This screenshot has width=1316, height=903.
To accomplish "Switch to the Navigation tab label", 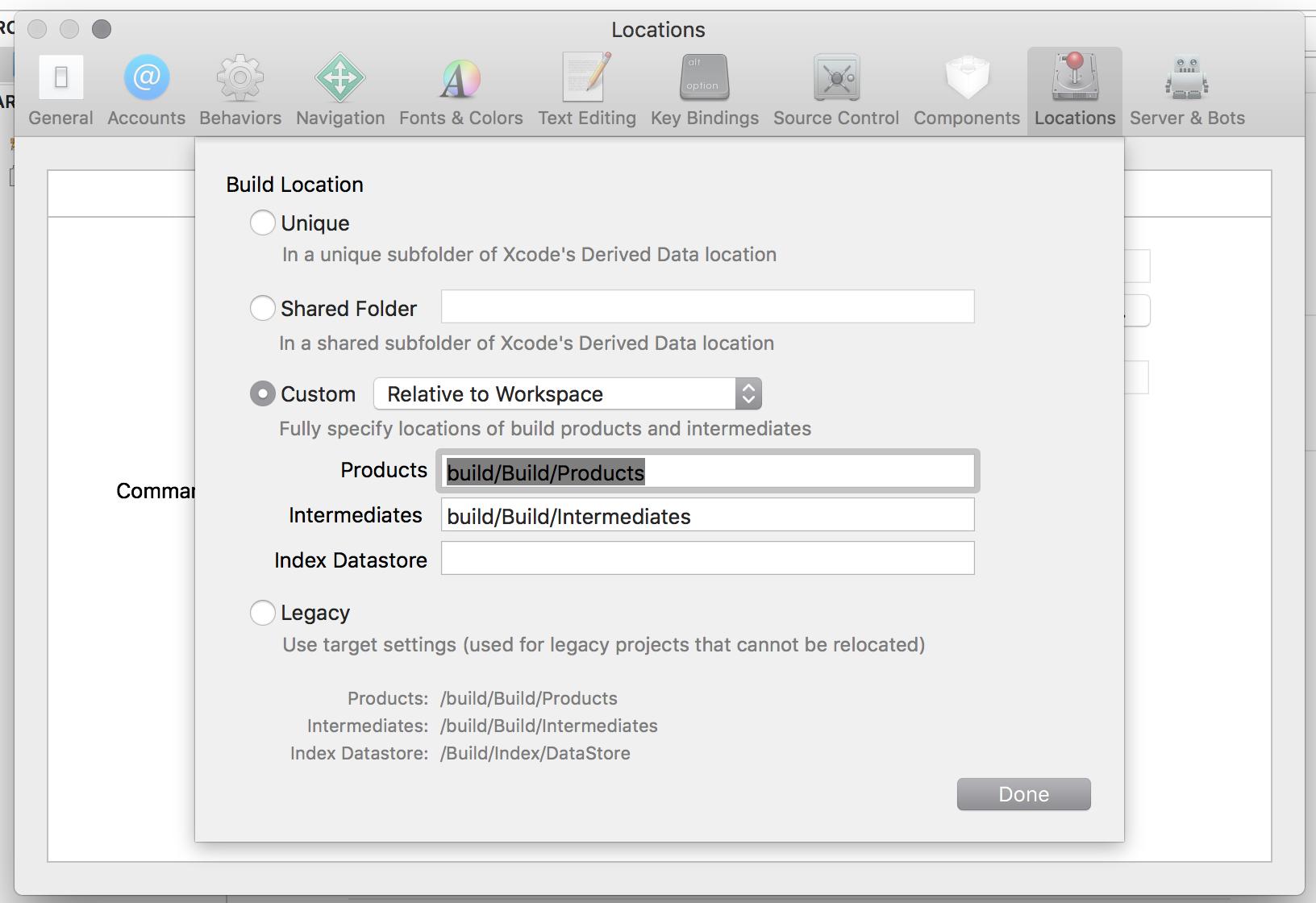I will tap(340, 118).
